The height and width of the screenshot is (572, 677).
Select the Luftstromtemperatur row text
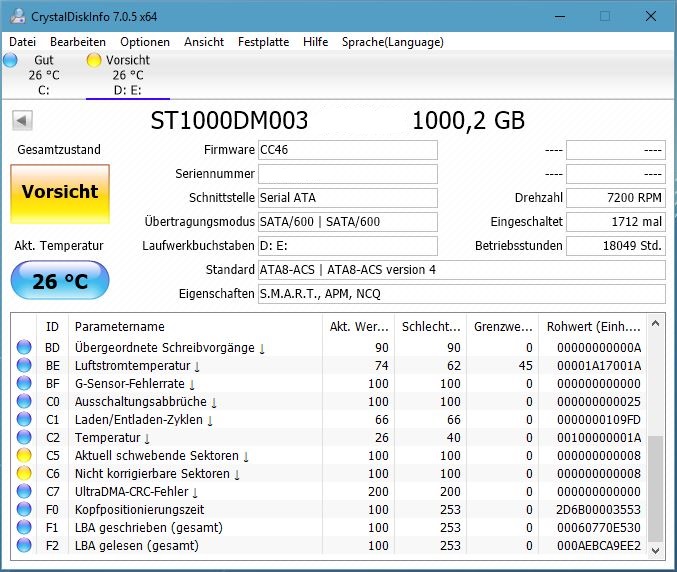tap(132, 366)
